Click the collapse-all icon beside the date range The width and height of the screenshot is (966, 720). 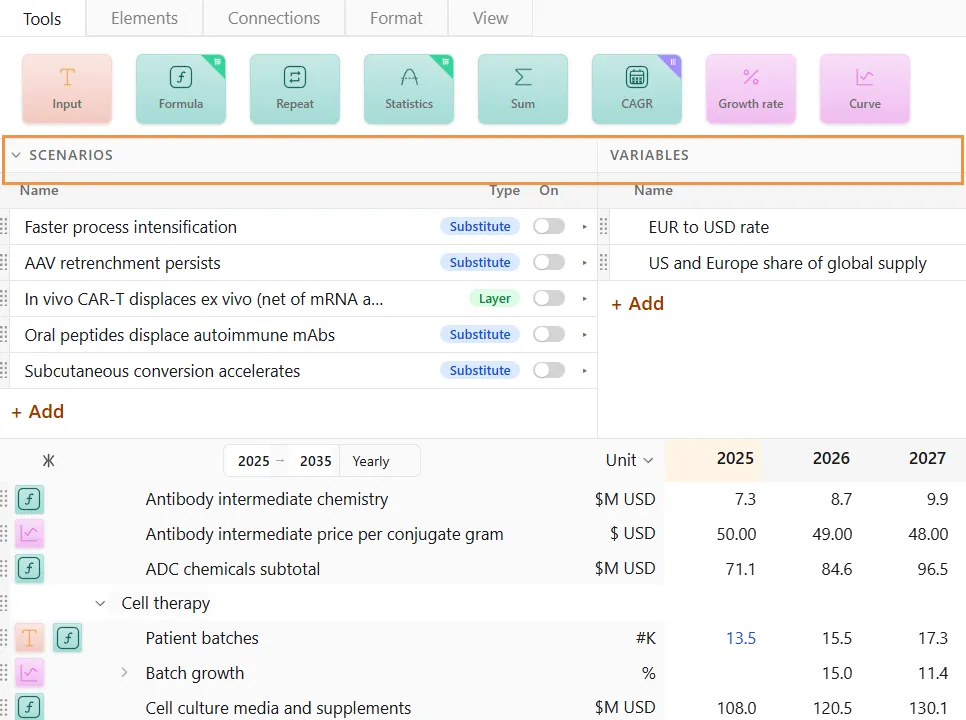[48, 461]
